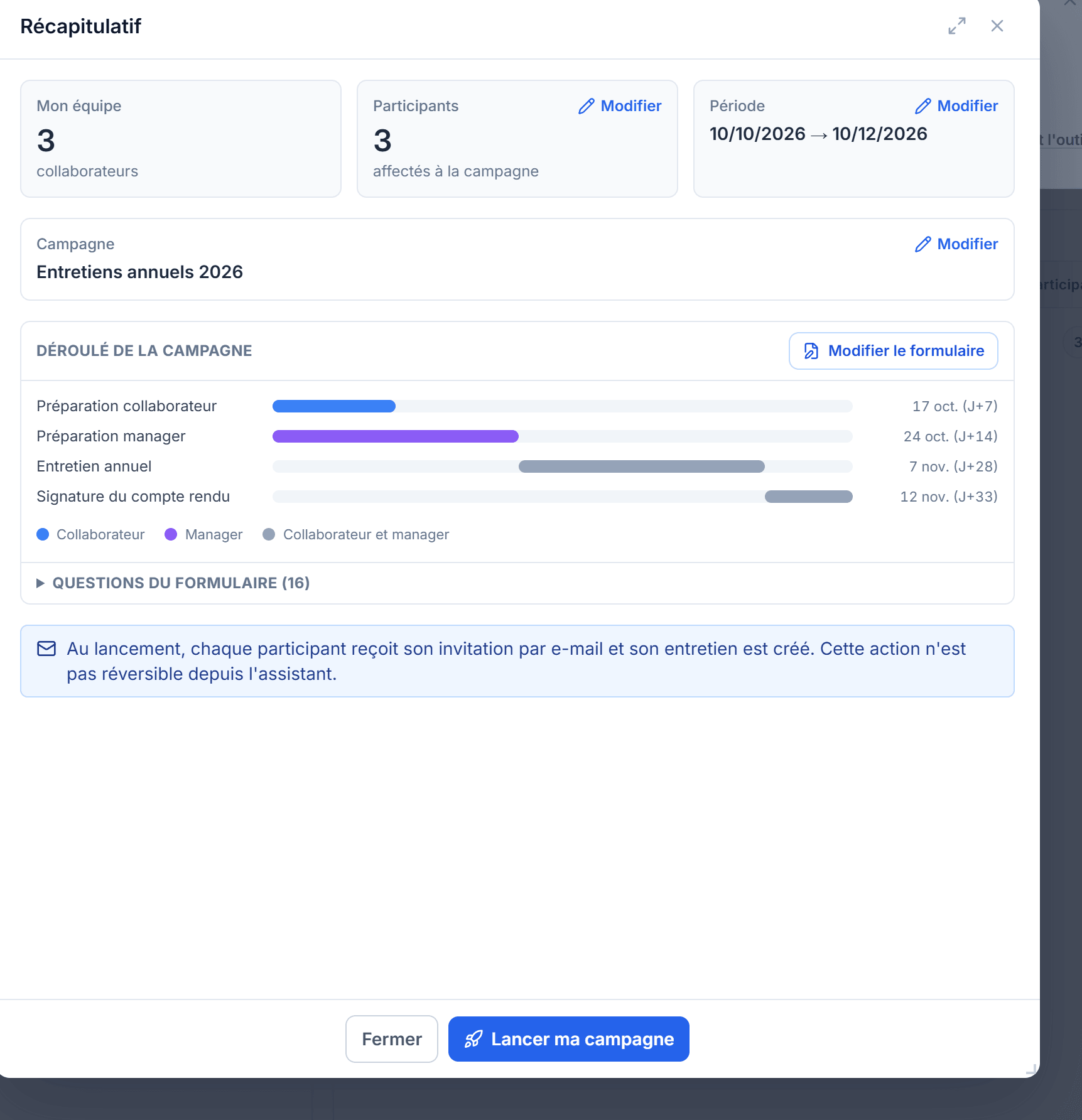Expand the Questions du formulaire (16) section

[x=173, y=583]
